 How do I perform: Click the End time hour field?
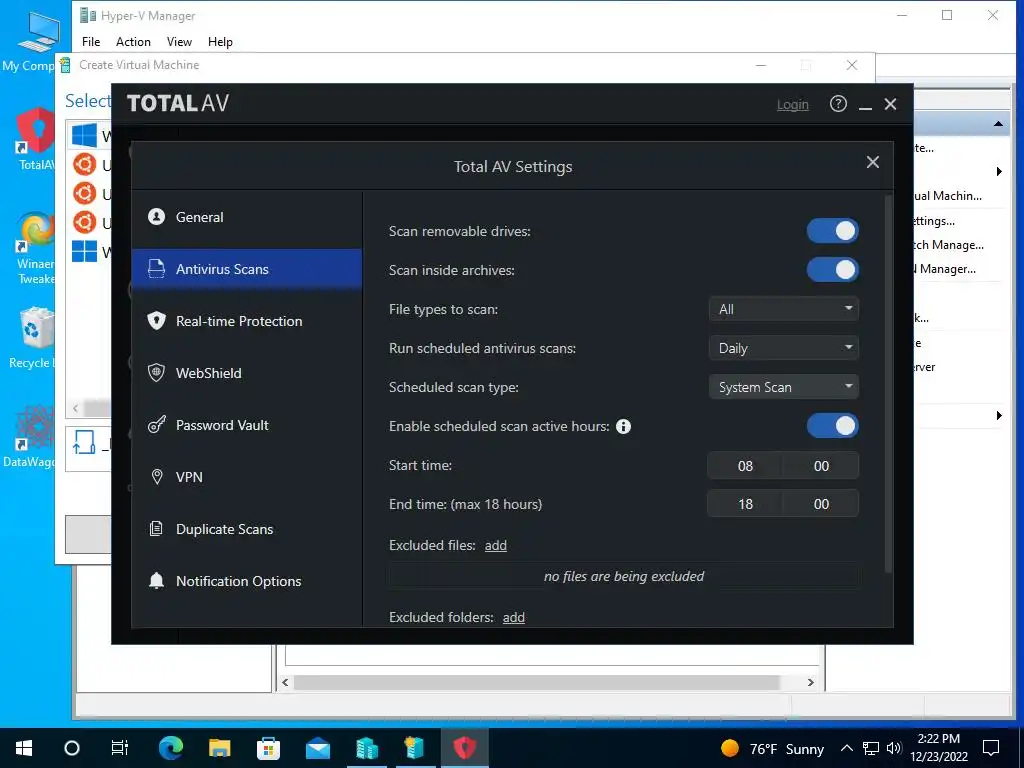[x=745, y=504]
